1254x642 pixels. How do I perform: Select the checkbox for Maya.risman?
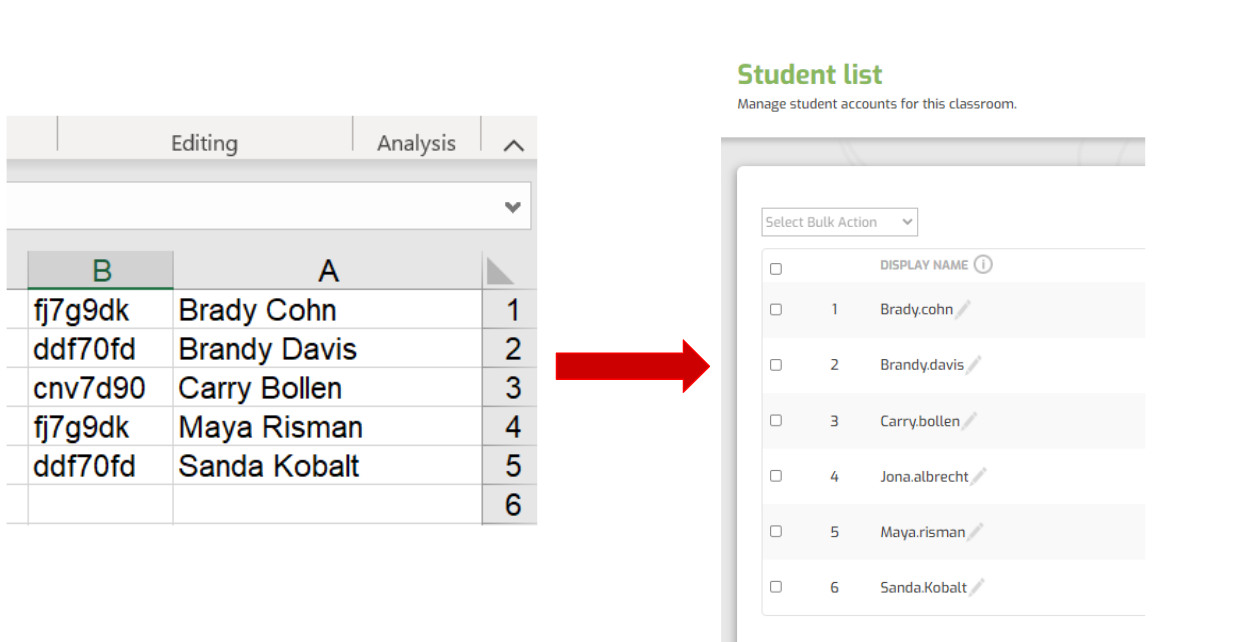tap(776, 532)
